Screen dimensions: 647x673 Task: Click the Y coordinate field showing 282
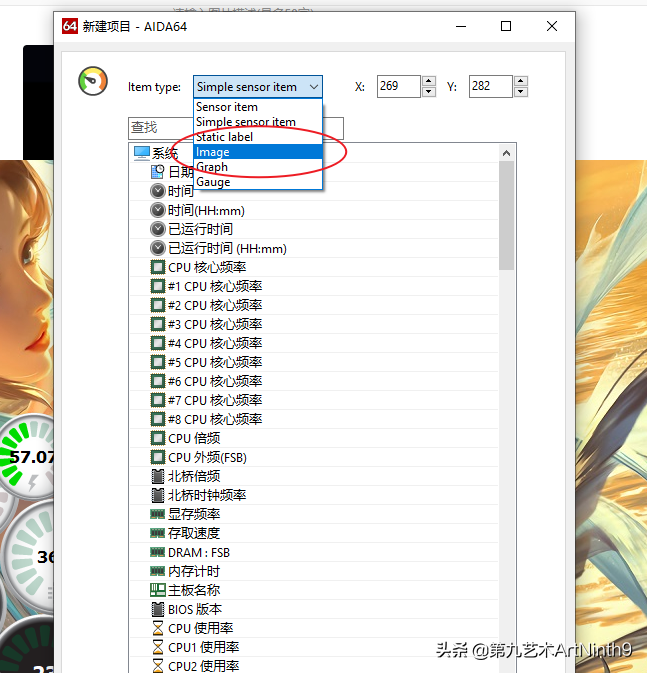tap(490, 86)
